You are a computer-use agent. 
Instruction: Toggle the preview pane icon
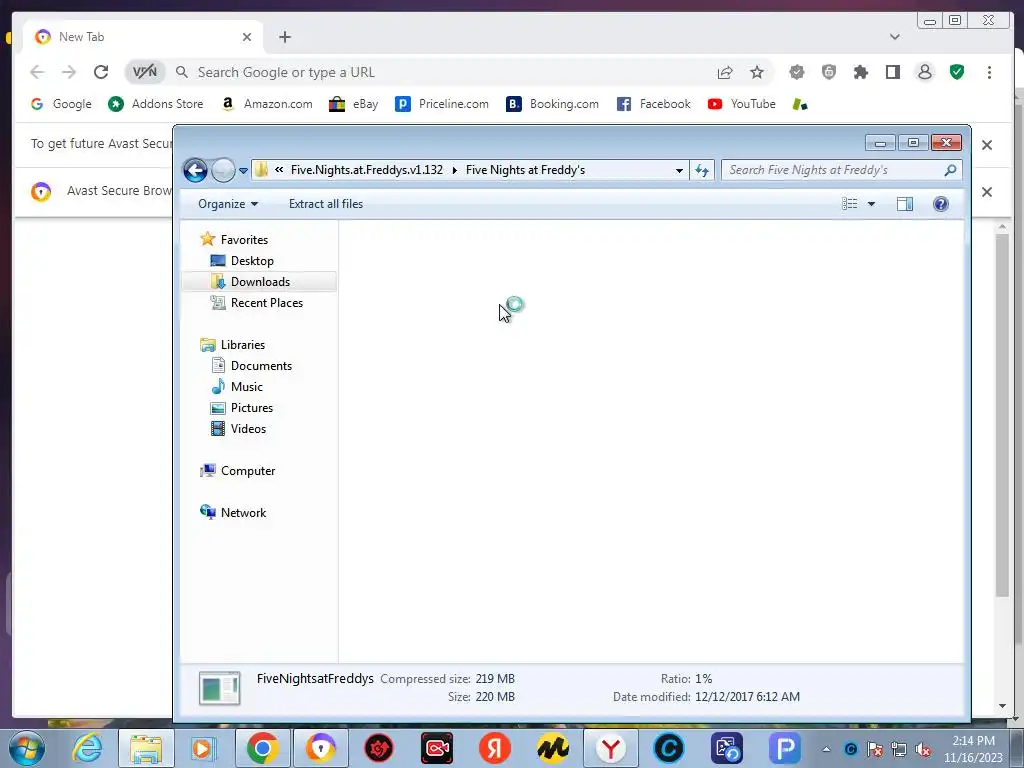pos(904,204)
